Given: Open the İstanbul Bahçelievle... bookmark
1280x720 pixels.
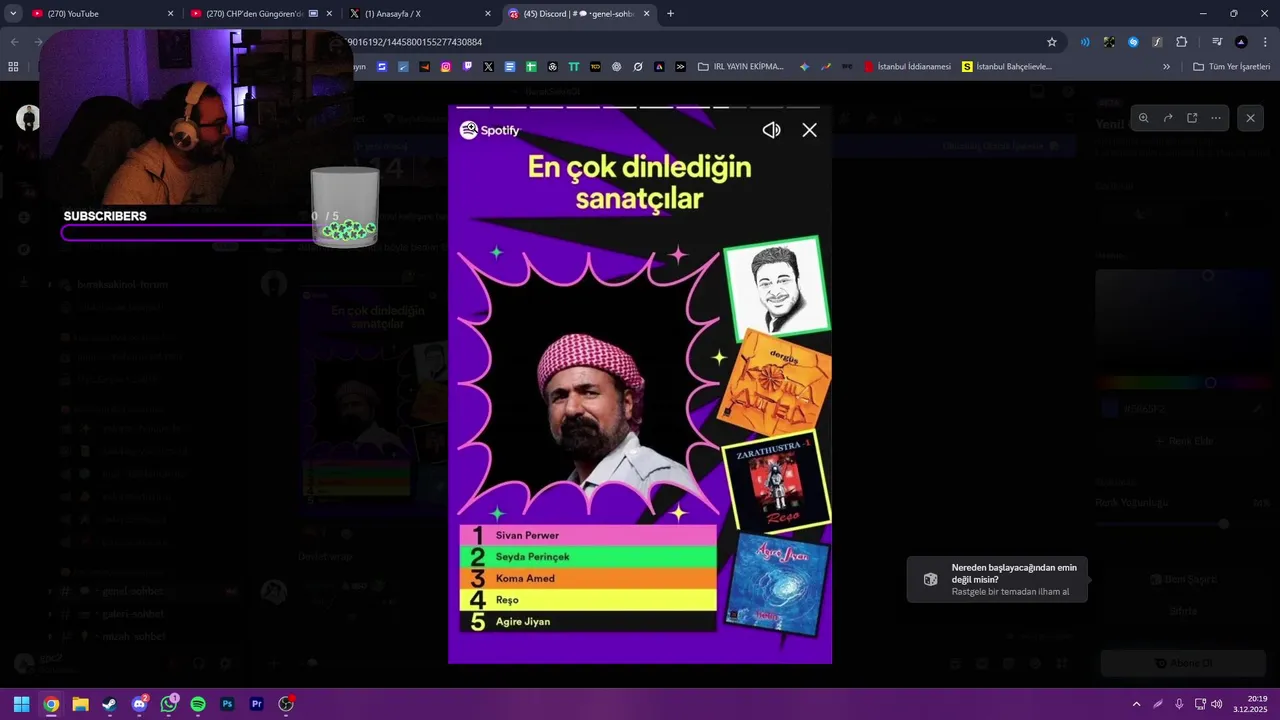Looking at the screenshot, I should [x=1007, y=67].
